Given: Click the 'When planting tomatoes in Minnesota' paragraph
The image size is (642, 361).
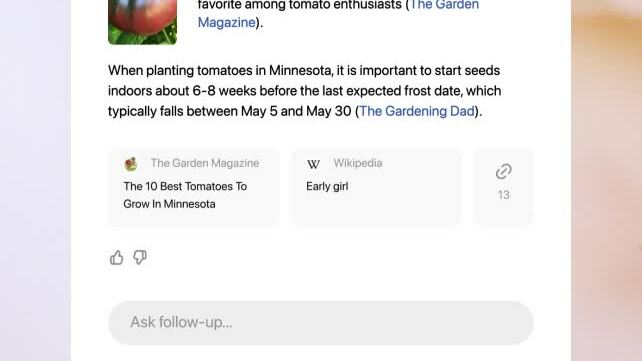Looking at the screenshot, I should coord(304,91).
